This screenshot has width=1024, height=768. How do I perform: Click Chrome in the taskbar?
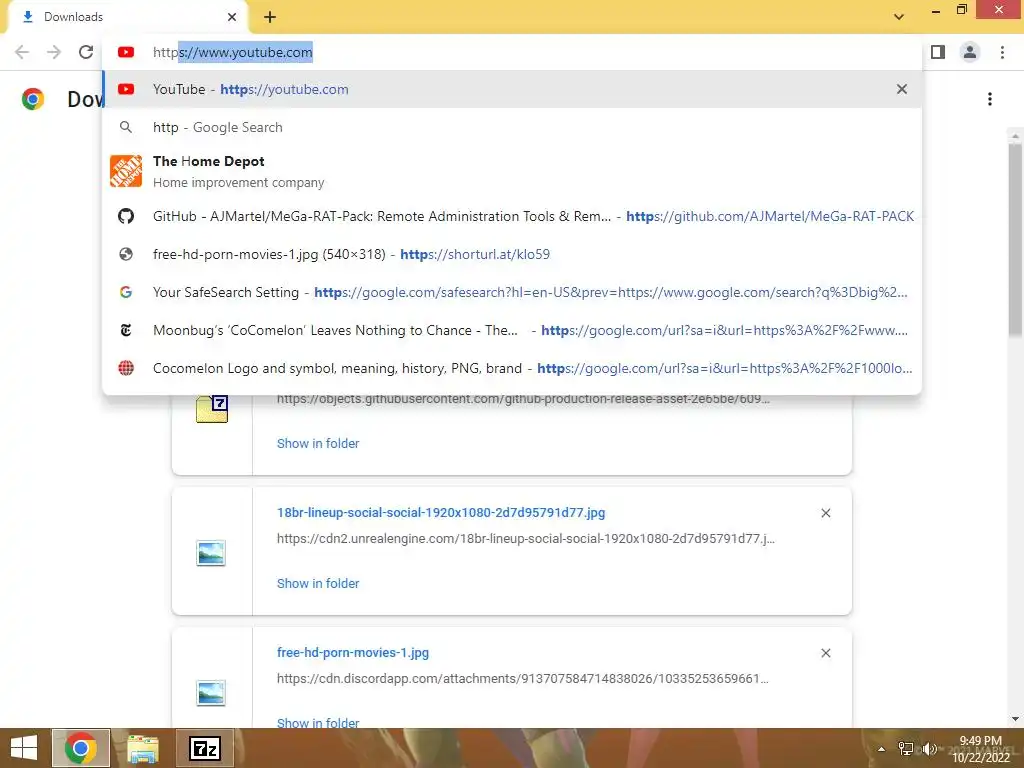(81, 748)
